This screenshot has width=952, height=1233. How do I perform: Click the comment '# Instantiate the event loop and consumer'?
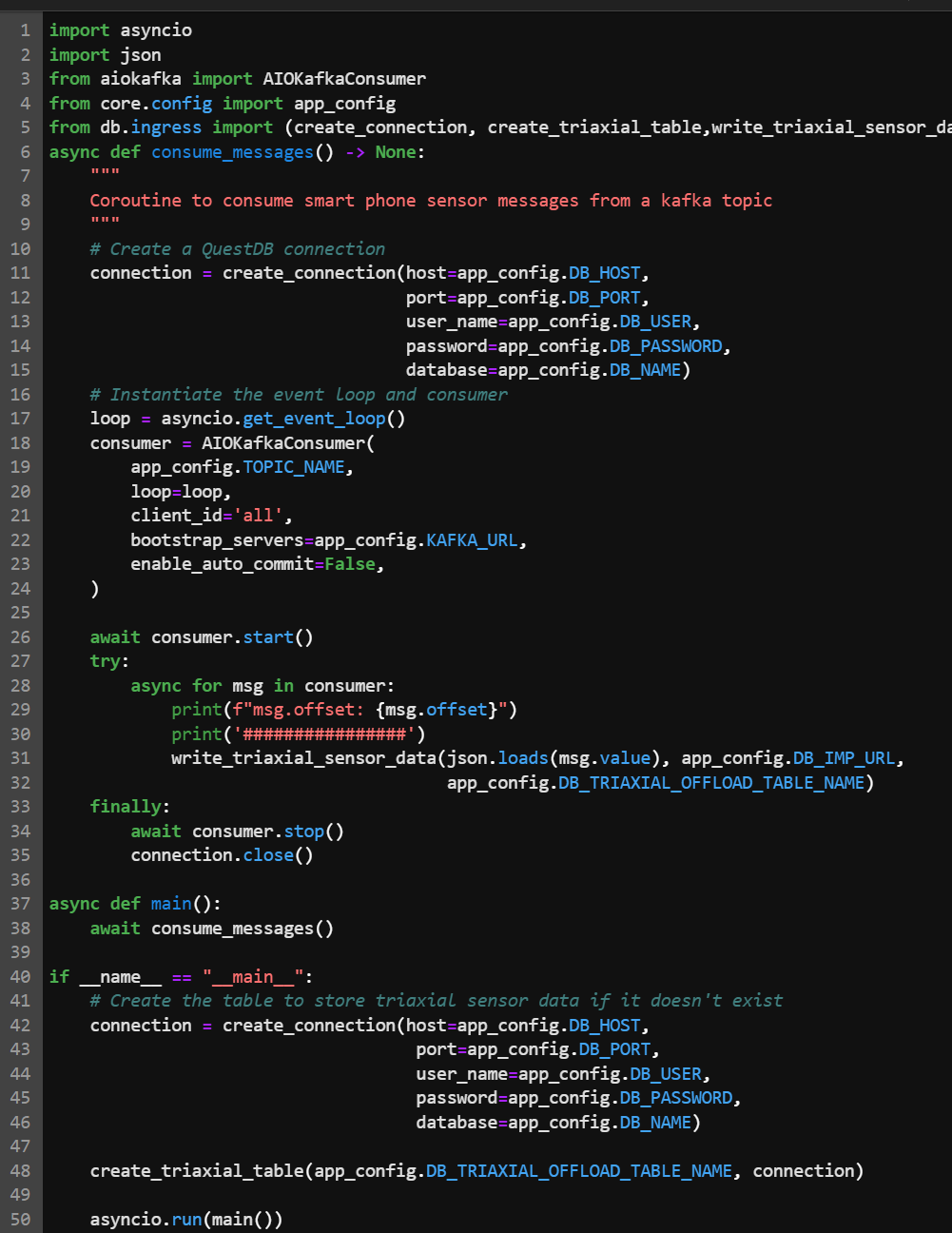(x=299, y=395)
